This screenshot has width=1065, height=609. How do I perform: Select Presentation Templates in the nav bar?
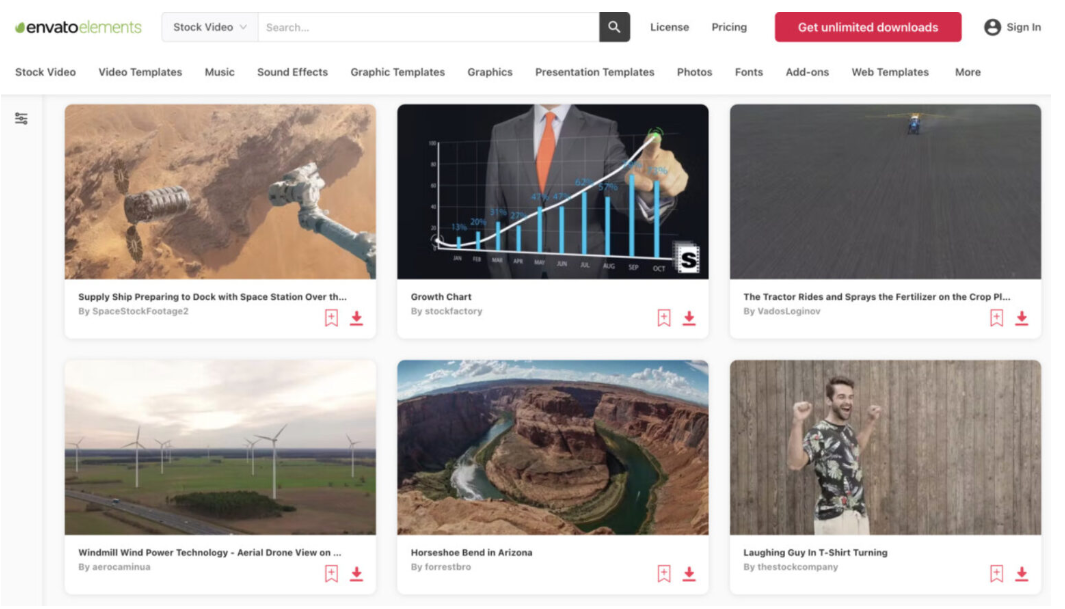click(x=594, y=72)
